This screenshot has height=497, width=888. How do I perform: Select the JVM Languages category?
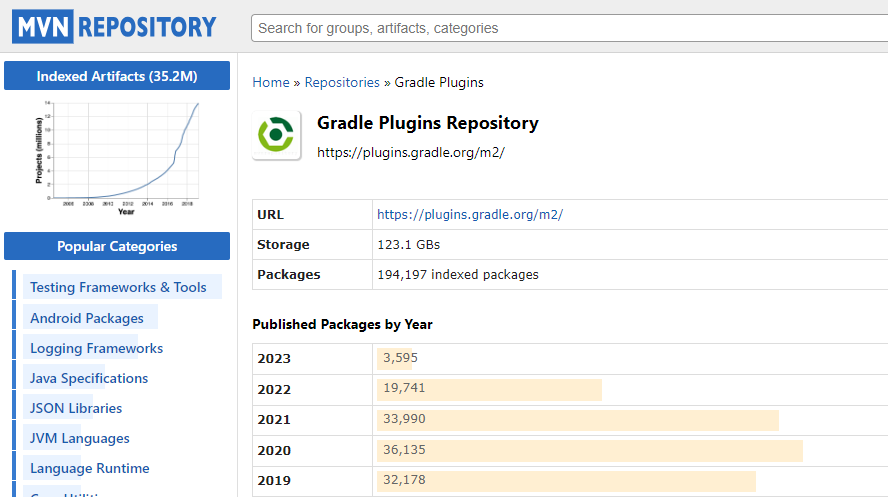coord(80,438)
